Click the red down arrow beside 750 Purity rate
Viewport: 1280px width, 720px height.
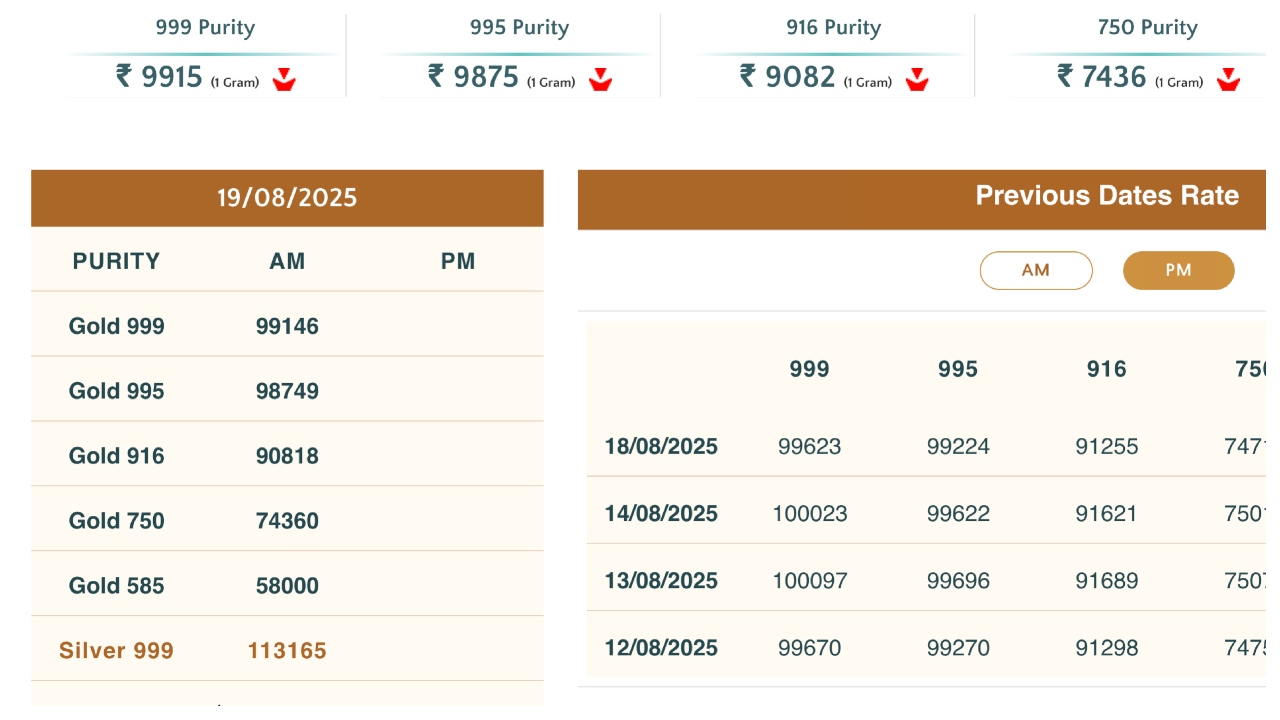point(1229,79)
